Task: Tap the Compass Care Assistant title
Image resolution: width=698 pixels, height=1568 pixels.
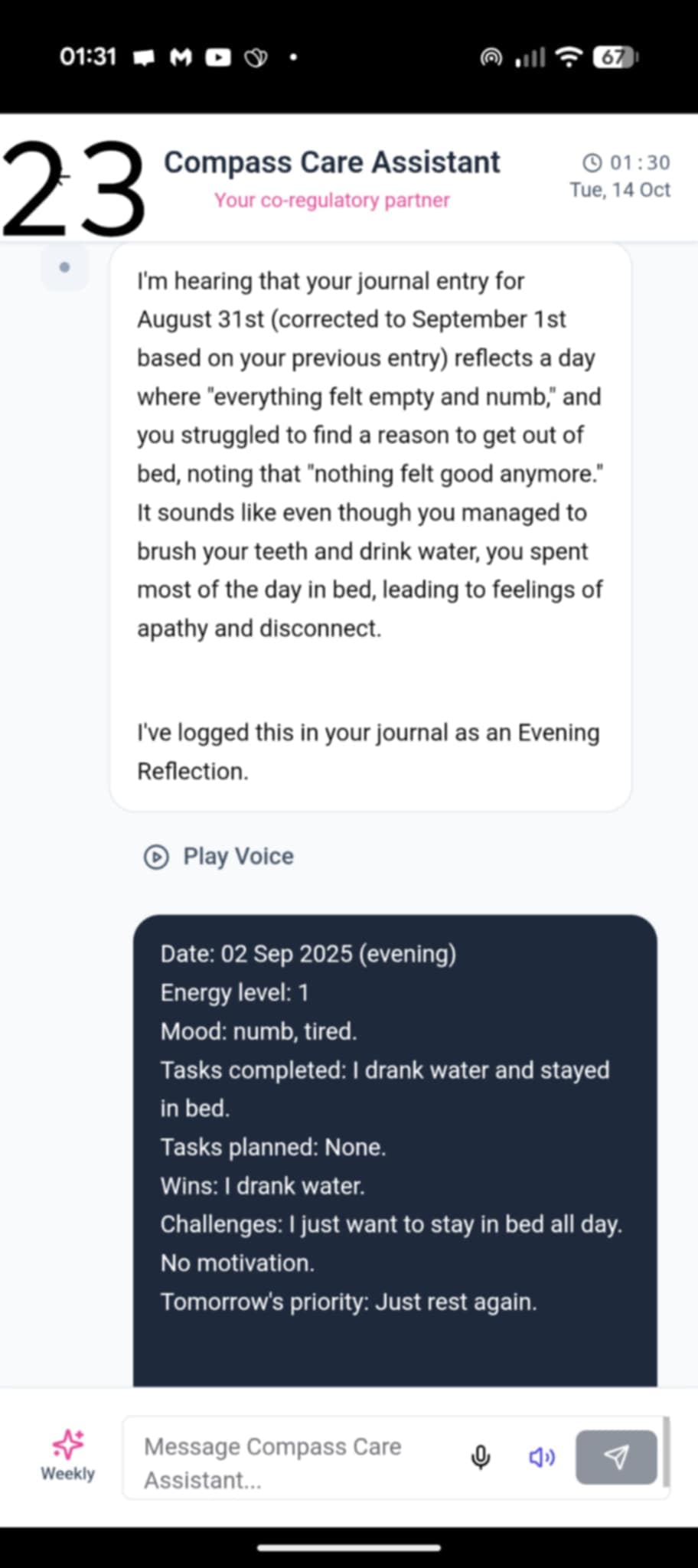Action: pos(332,162)
